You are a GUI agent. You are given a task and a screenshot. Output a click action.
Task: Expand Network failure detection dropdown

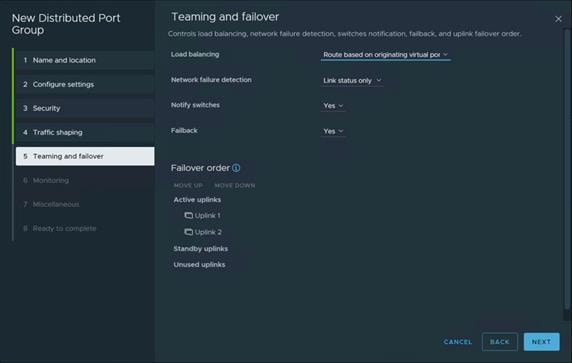coord(352,80)
